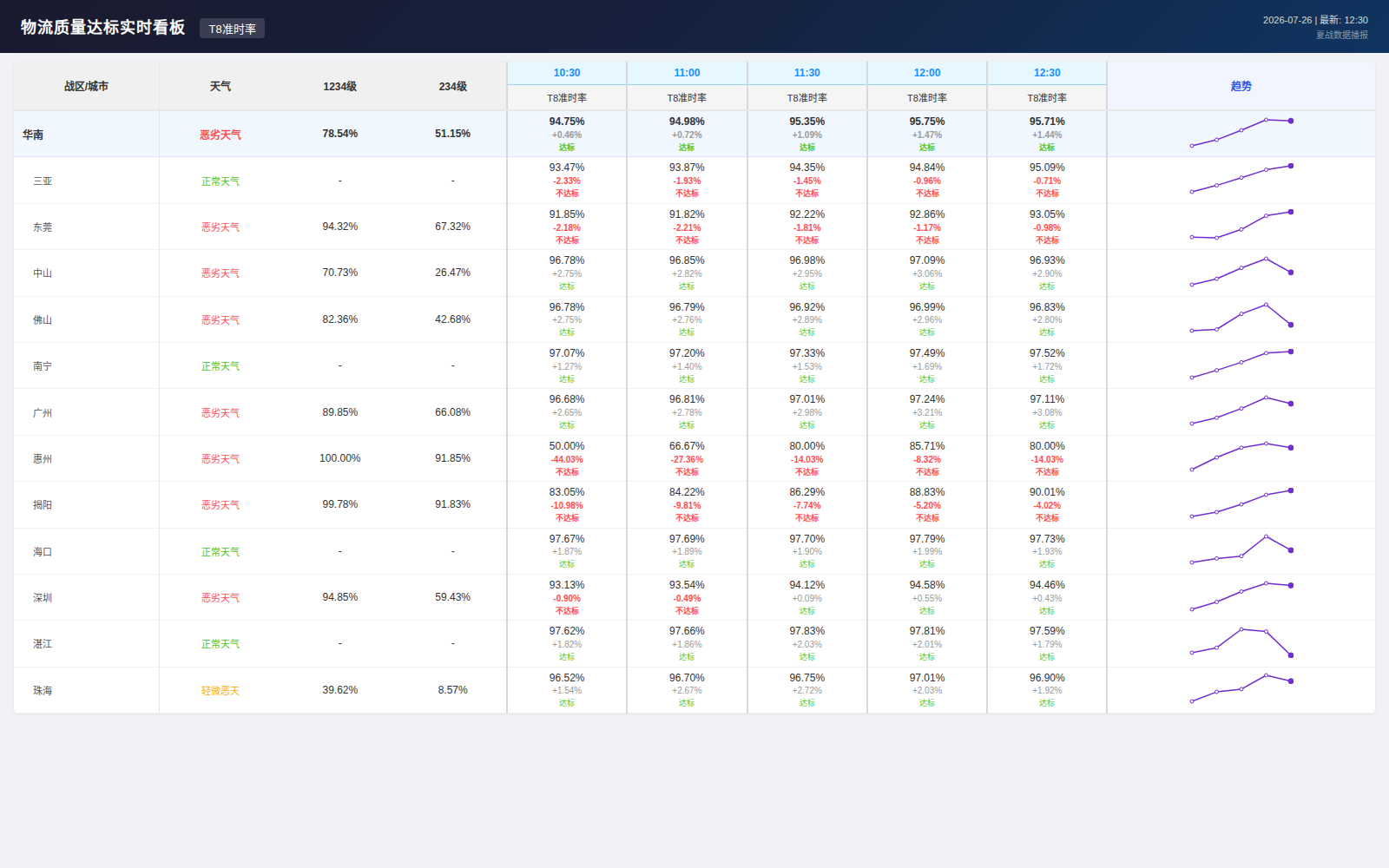Click 揭阳 10:30 rate 83.05%

click(567, 492)
